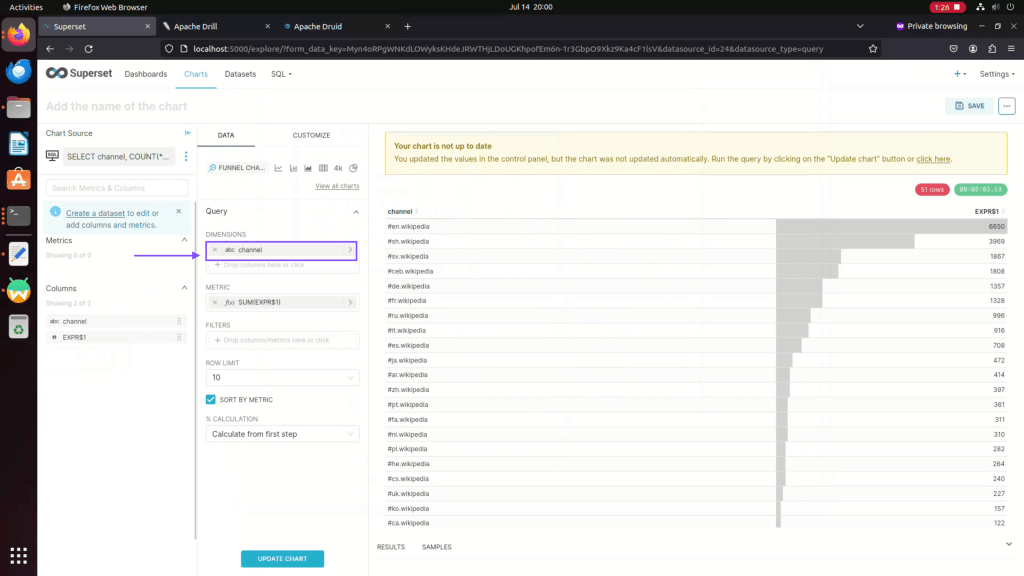This screenshot has width=1024, height=576.
Task: Click the Update Chart button
Action: (x=282, y=558)
